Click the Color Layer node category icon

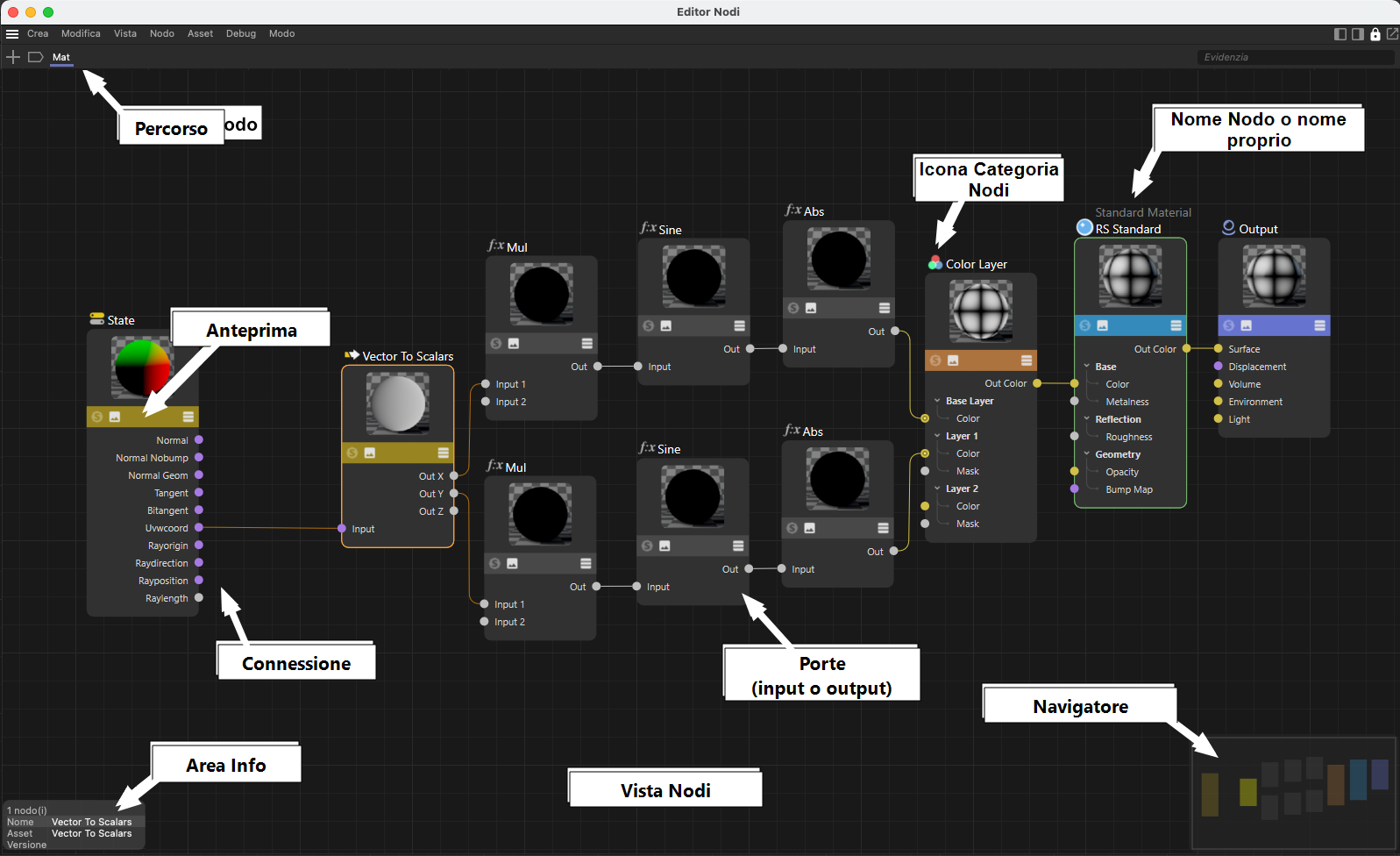point(935,263)
